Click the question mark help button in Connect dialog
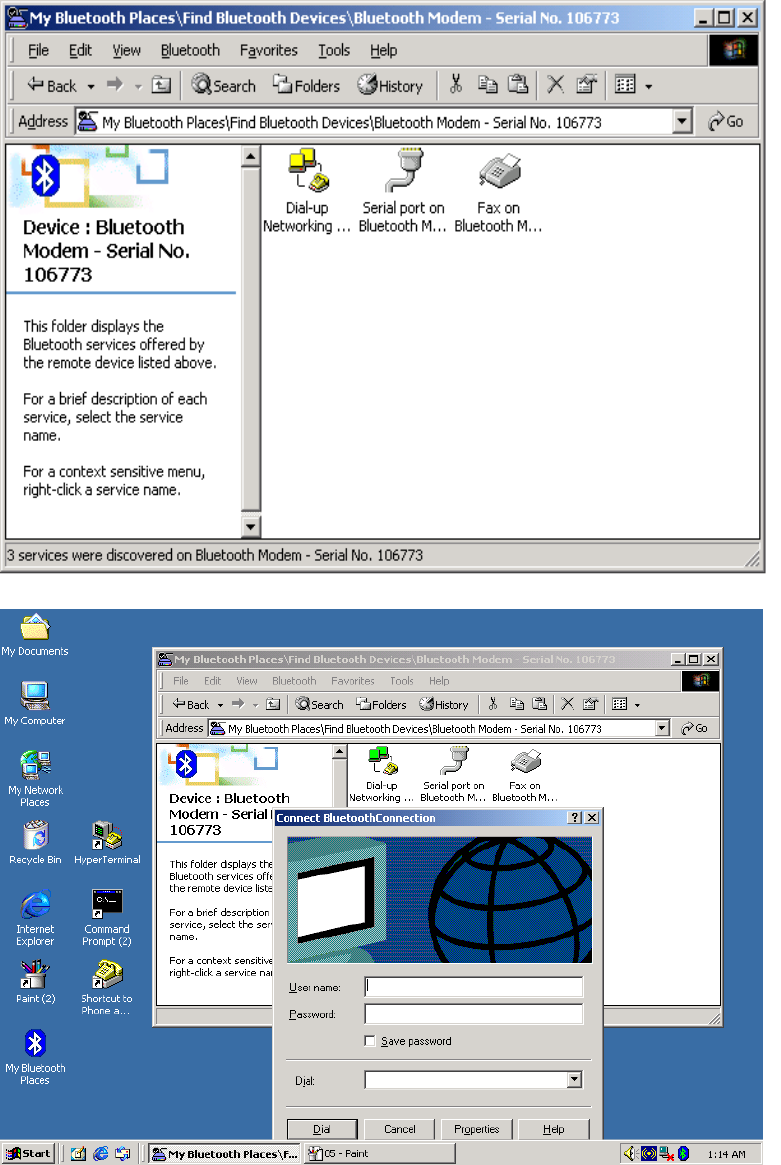Viewport: 781px width, 1165px height. pyautogui.click(x=575, y=817)
